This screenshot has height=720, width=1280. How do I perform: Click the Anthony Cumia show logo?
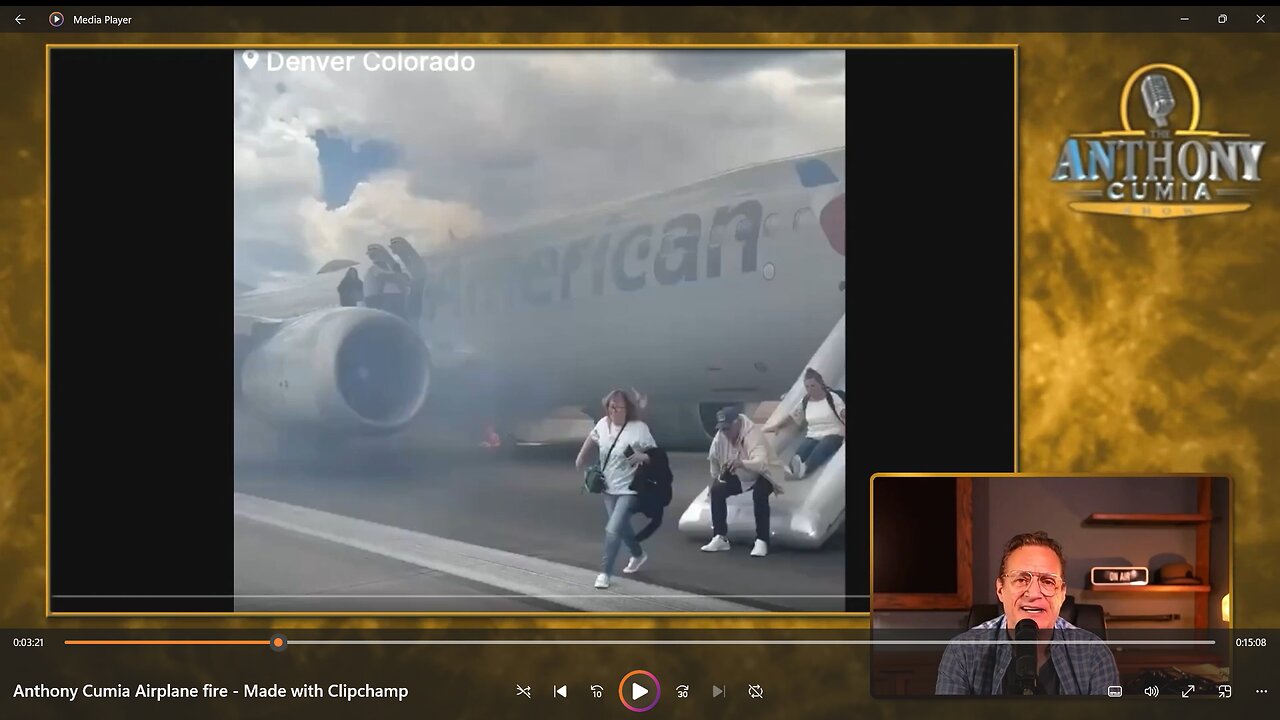pyautogui.click(x=1158, y=140)
